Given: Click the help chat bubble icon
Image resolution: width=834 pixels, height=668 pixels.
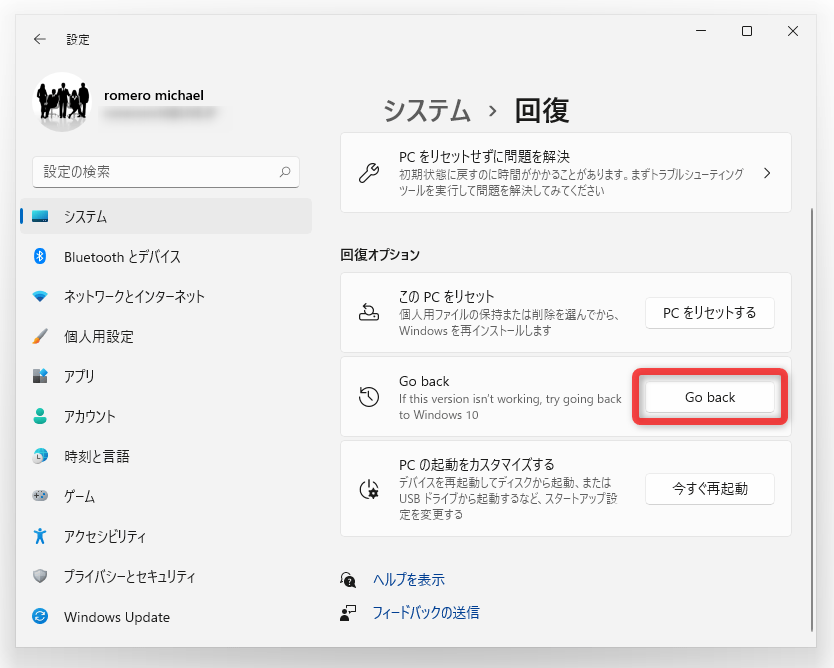Looking at the screenshot, I should 348,580.
